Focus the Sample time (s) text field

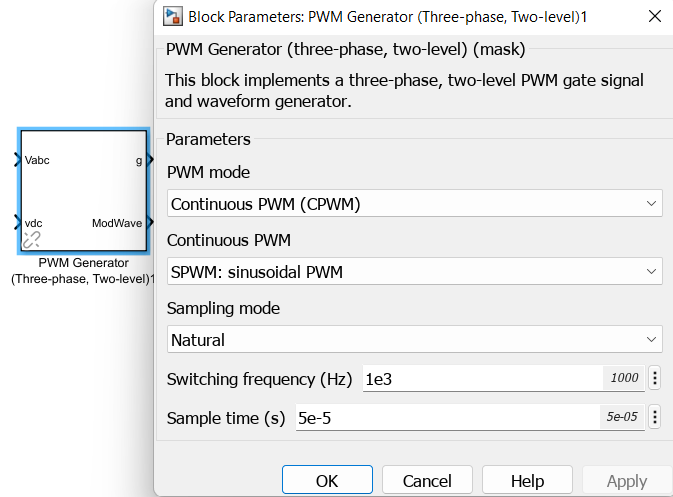point(445,417)
